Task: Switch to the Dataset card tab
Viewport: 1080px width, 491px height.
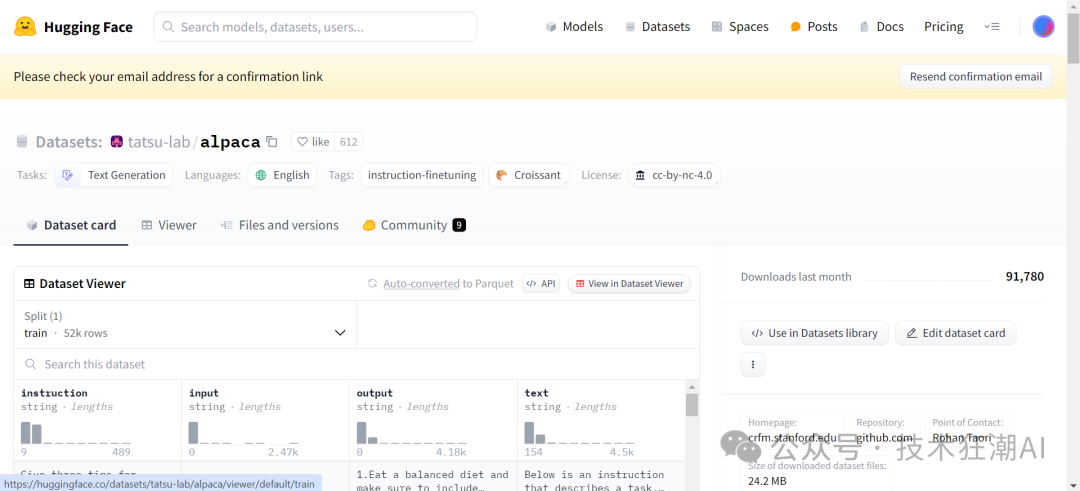Action: [x=71, y=225]
